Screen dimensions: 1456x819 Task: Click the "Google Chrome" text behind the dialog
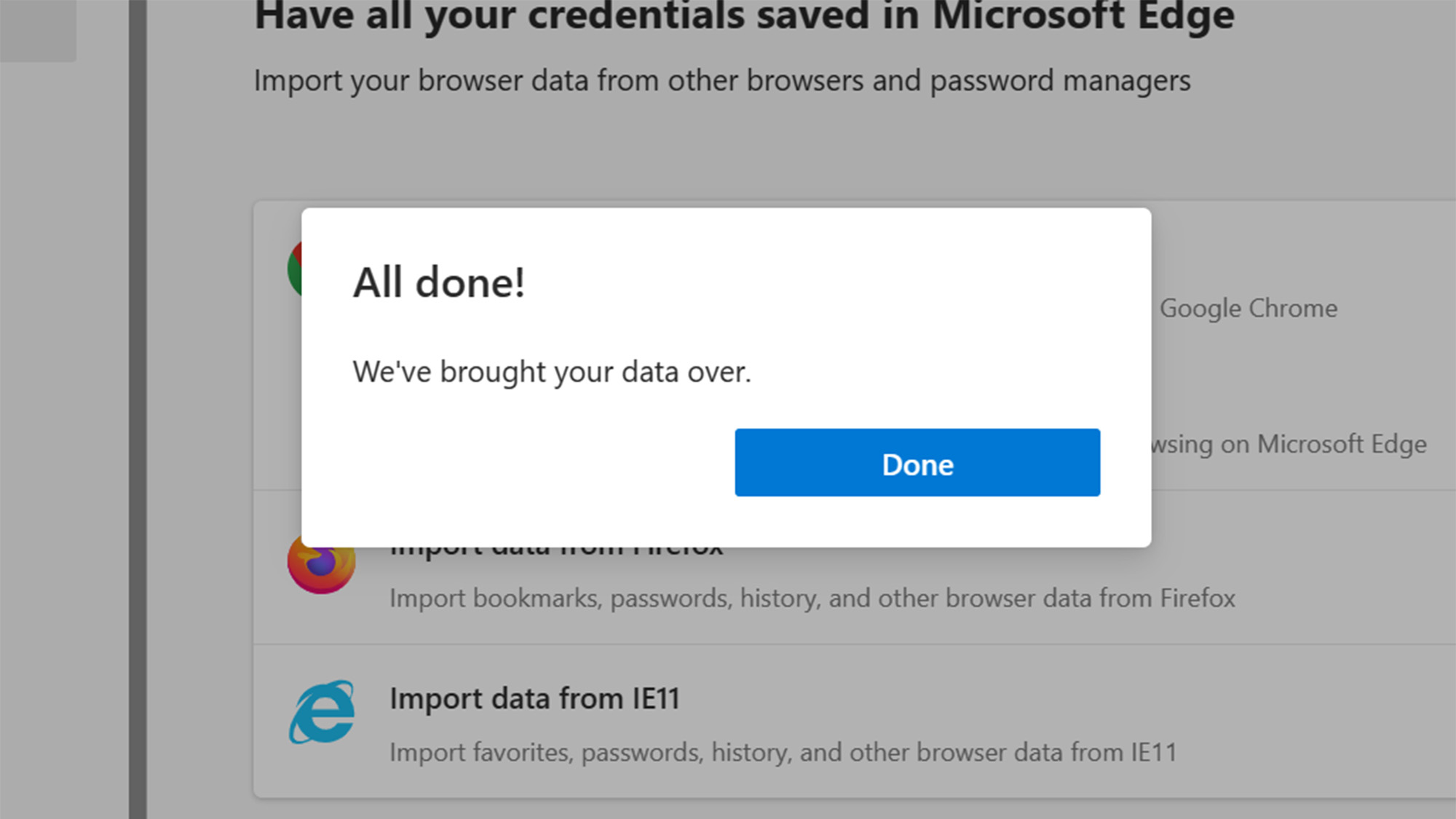(x=1249, y=309)
